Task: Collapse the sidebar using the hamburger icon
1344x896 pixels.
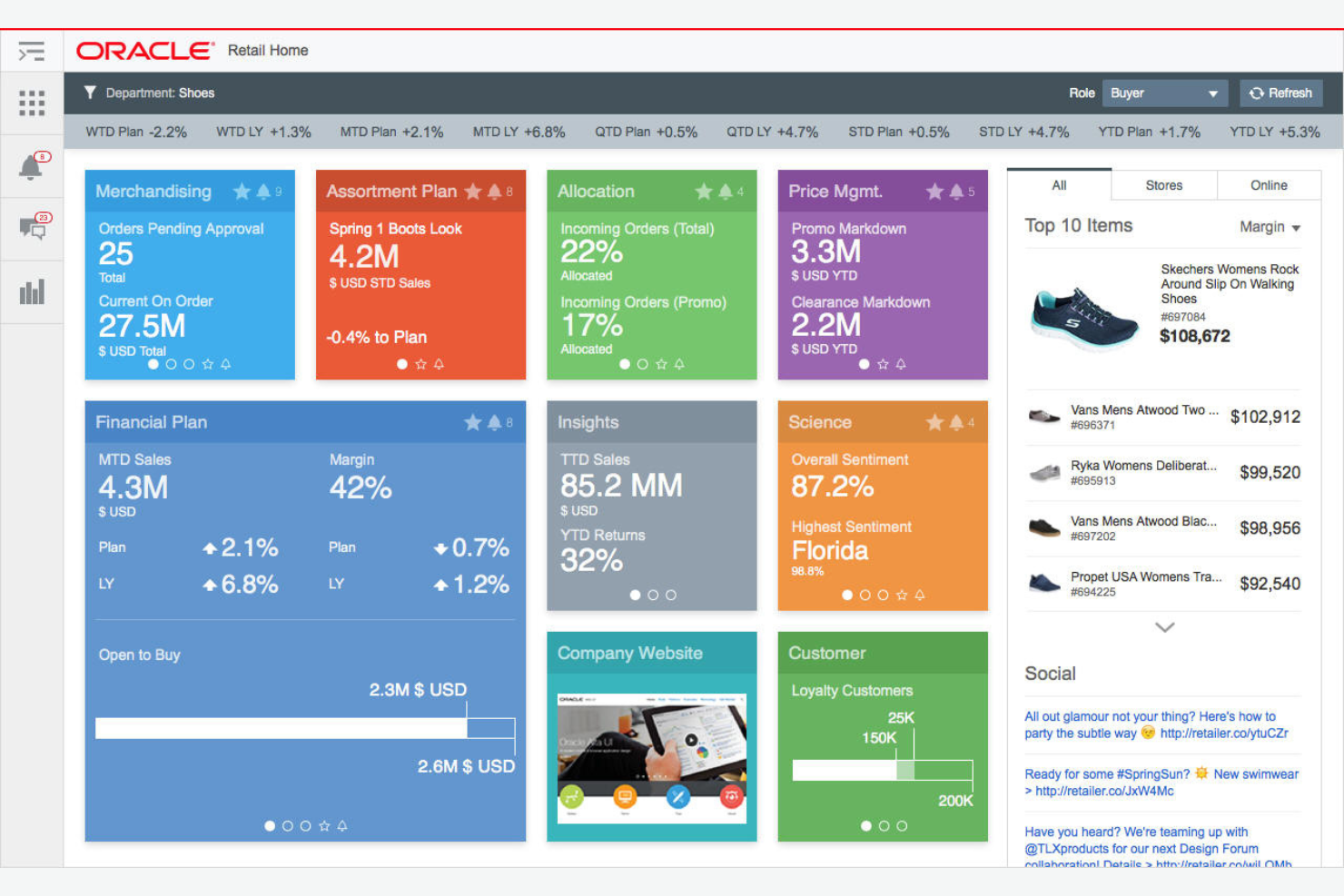Action: tap(32, 52)
